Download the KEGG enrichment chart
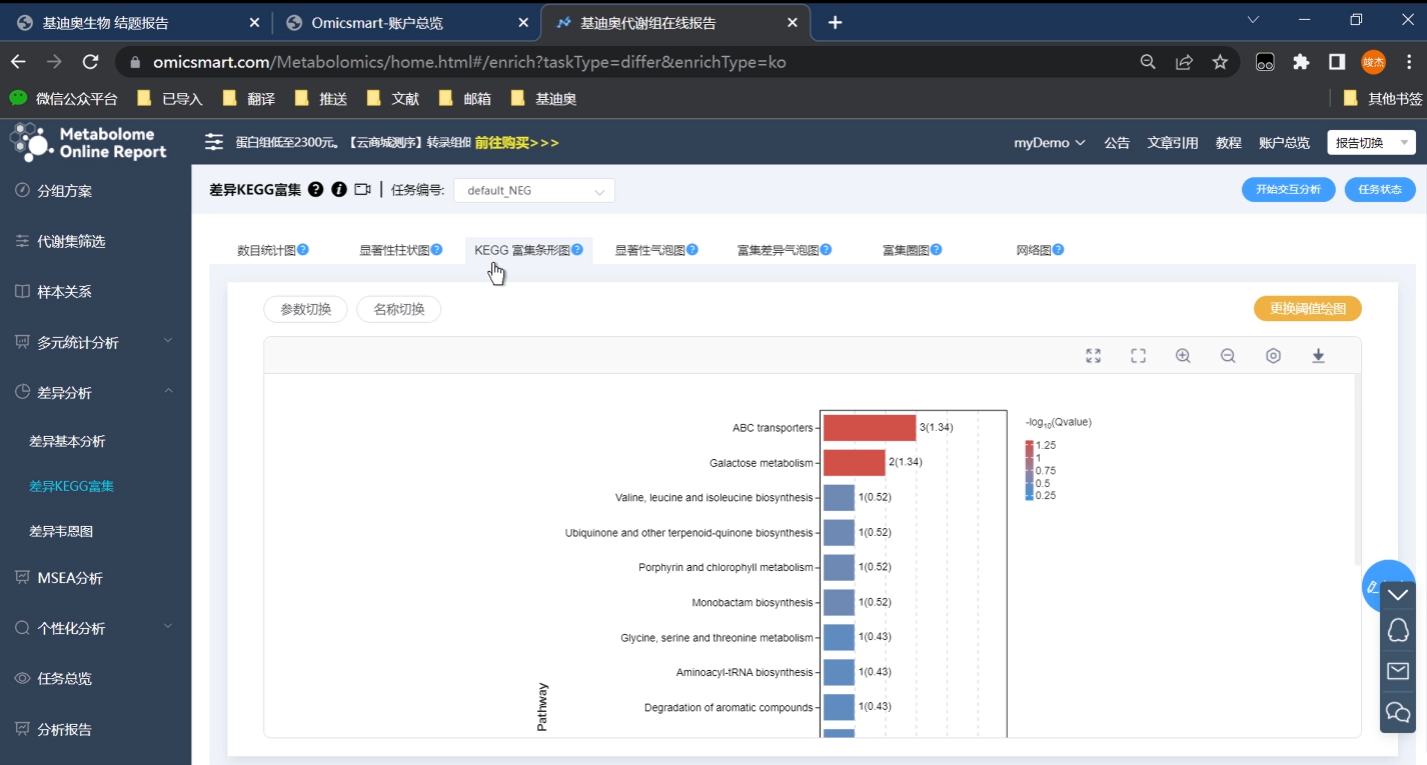Image resolution: width=1427 pixels, height=765 pixels. tap(1318, 356)
